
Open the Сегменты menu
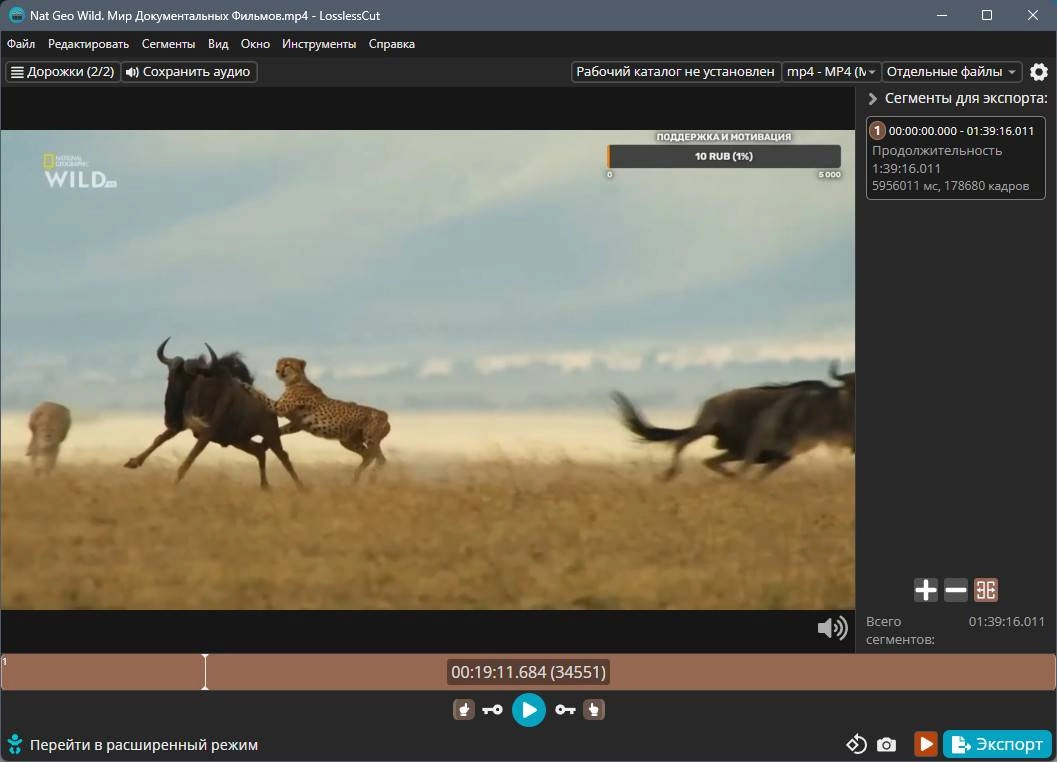[x=169, y=44]
